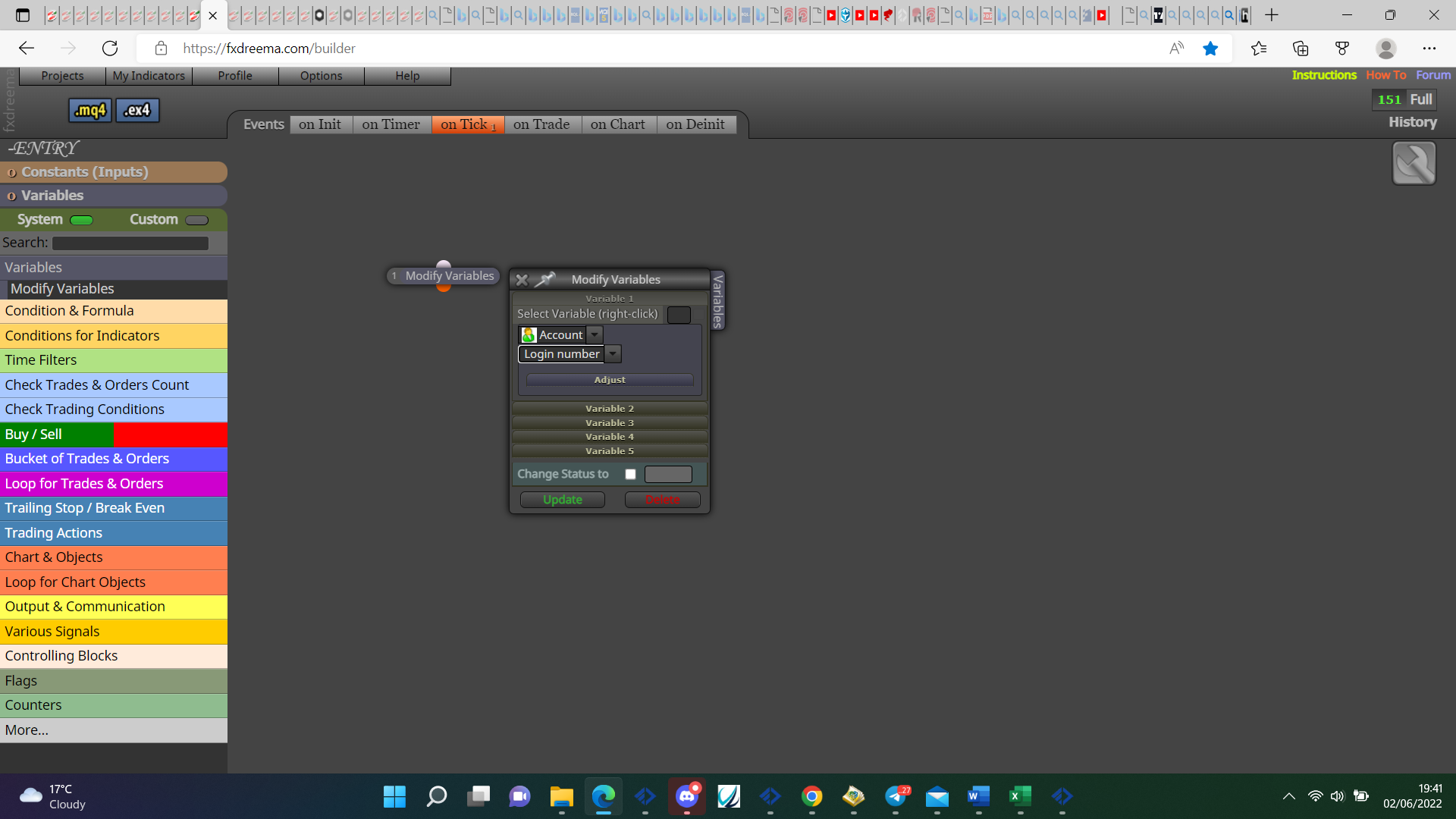Toggle the Custom variables switch
The width and height of the screenshot is (1456, 819).
coord(196,221)
